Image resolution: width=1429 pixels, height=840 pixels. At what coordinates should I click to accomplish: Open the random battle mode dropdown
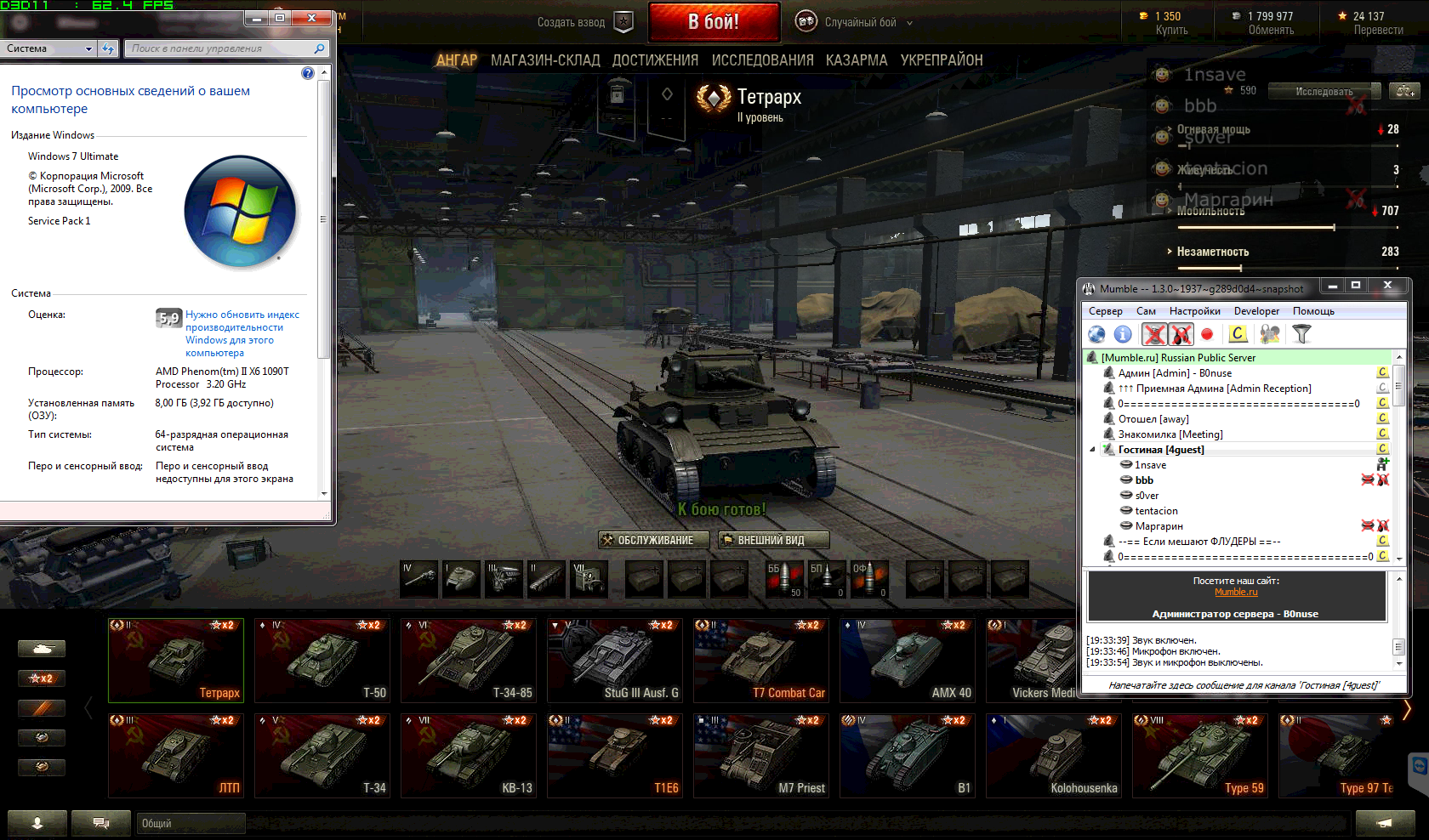pos(909,23)
